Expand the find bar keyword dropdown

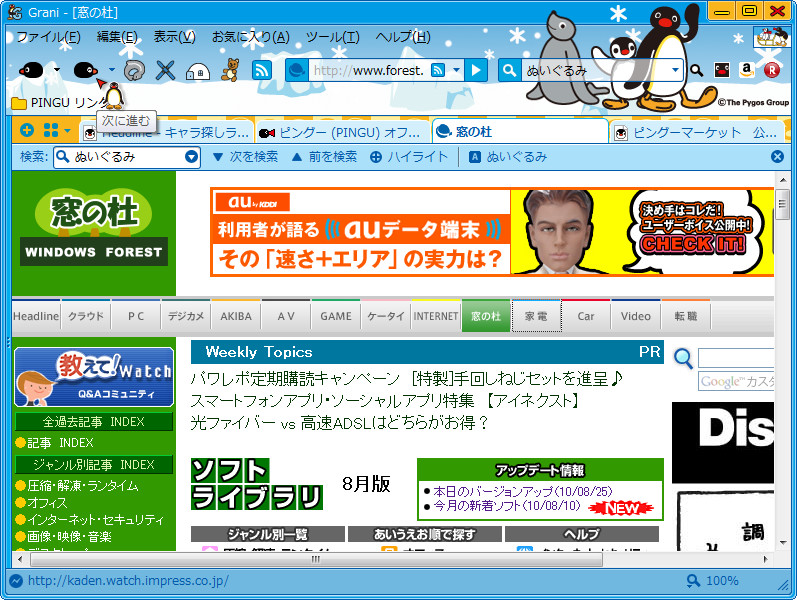[x=191, y=157]
